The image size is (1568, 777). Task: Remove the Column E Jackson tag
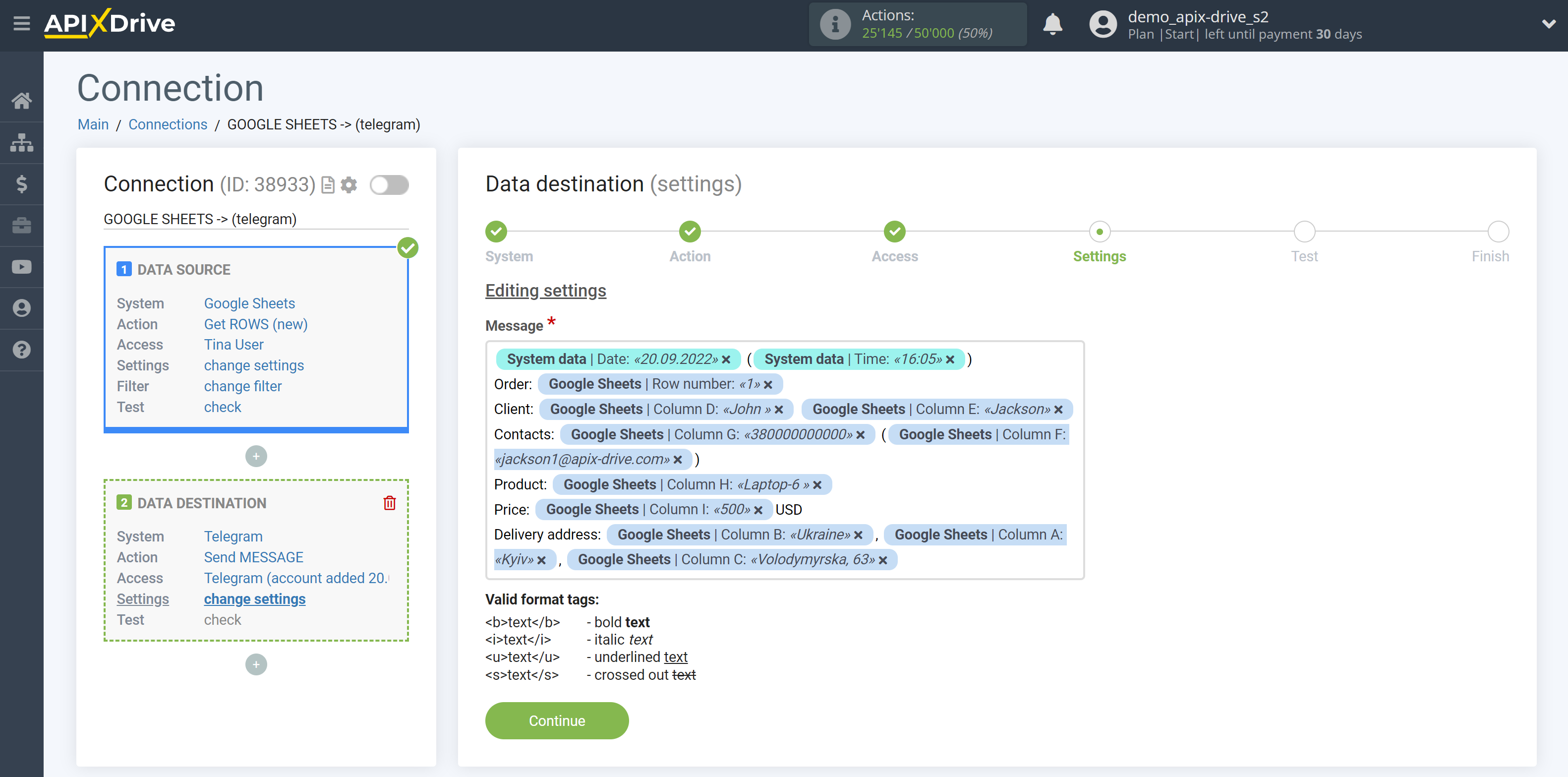1058,410
